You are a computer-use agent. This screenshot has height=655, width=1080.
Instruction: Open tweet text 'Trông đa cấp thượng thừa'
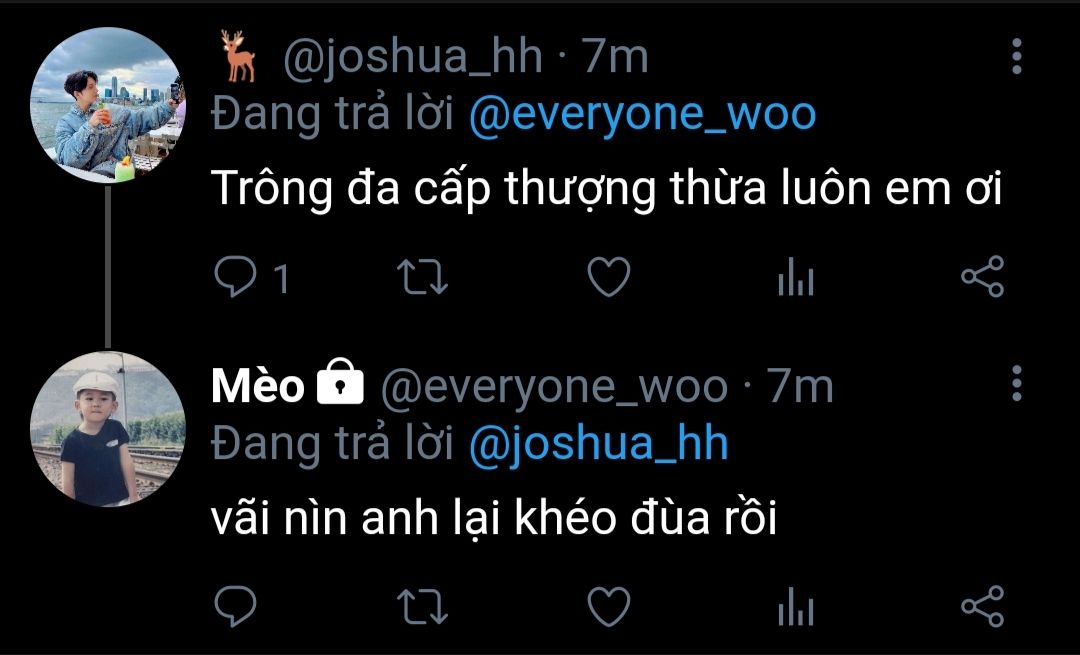(488, 188)
